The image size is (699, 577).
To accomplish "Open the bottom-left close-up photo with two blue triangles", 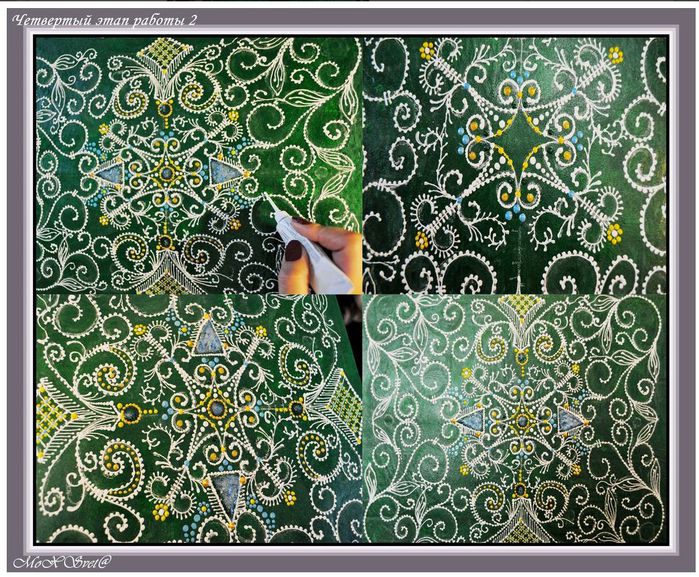I will tap(199, 418).
